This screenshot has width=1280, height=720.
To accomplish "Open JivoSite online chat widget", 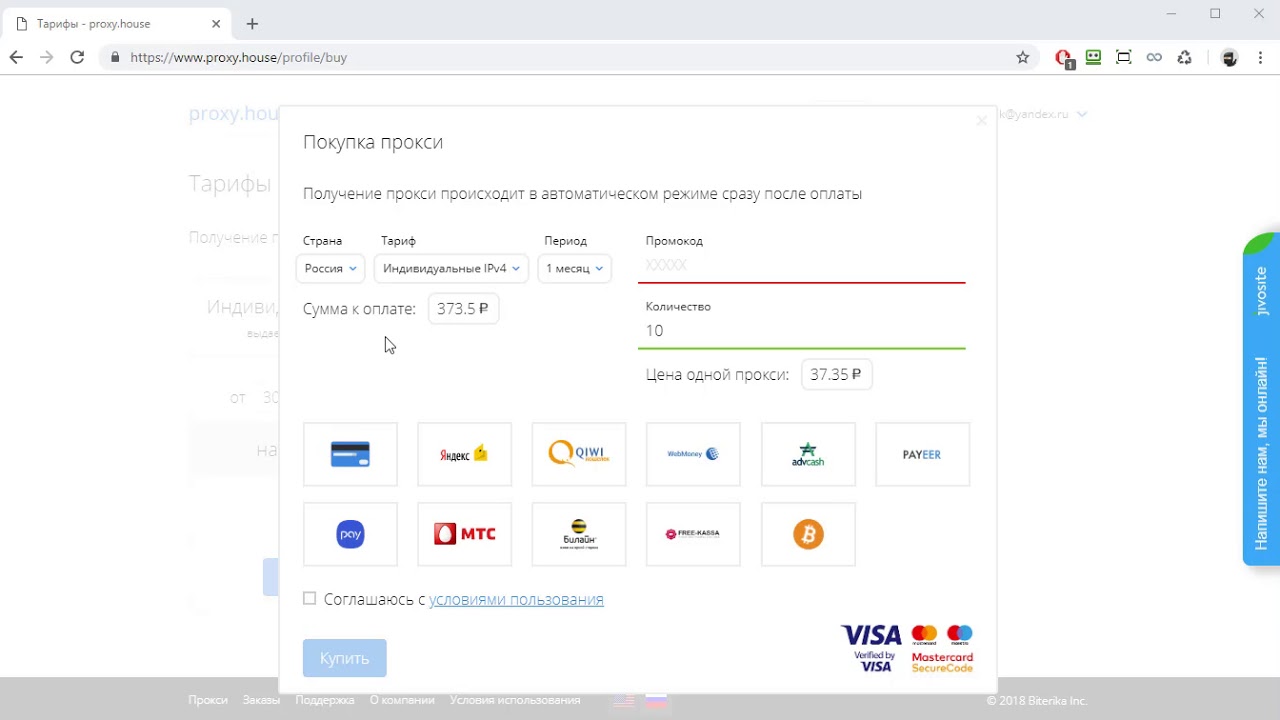I will point(1261,400).
